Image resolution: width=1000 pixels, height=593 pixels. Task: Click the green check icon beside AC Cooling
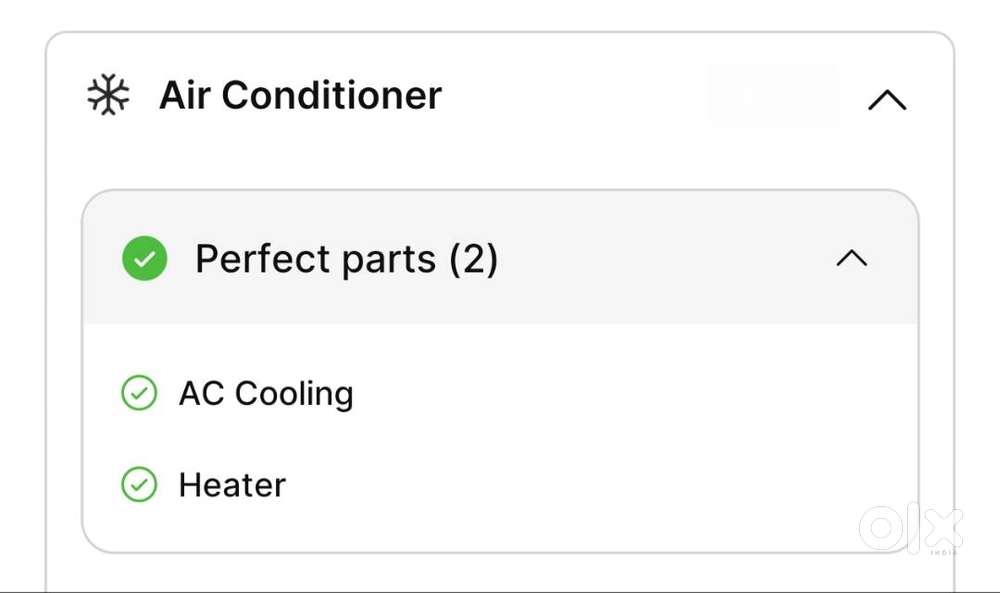[x=139, y=393]
